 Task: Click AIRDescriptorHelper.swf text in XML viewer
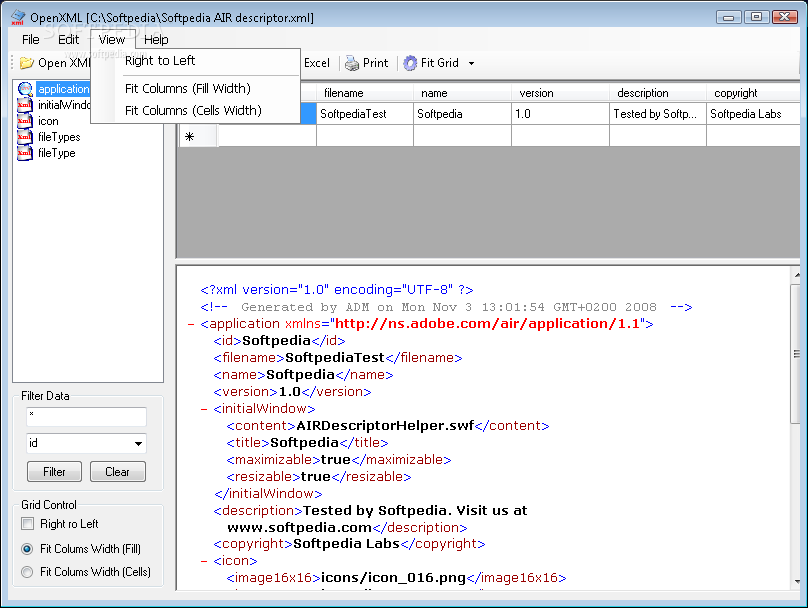385,426
